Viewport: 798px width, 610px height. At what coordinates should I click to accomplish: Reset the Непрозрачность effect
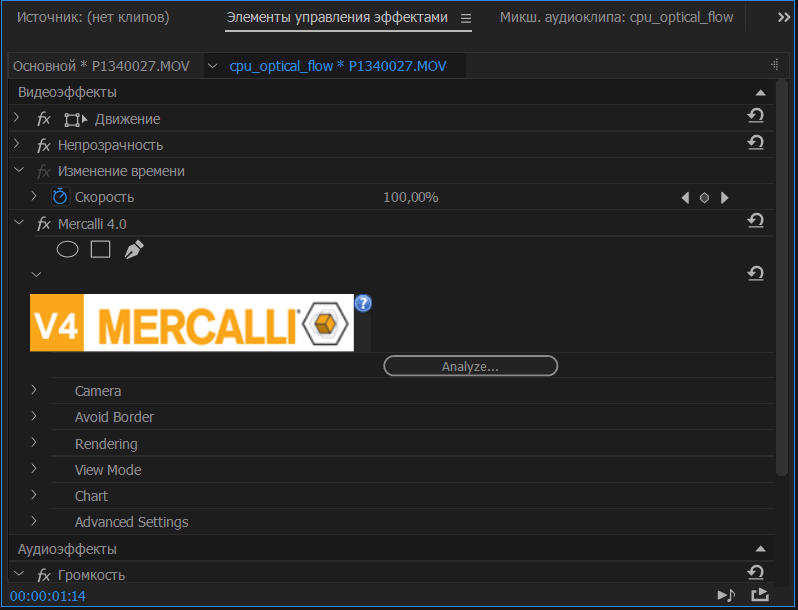pyautogui.click(x=755, y=143)
